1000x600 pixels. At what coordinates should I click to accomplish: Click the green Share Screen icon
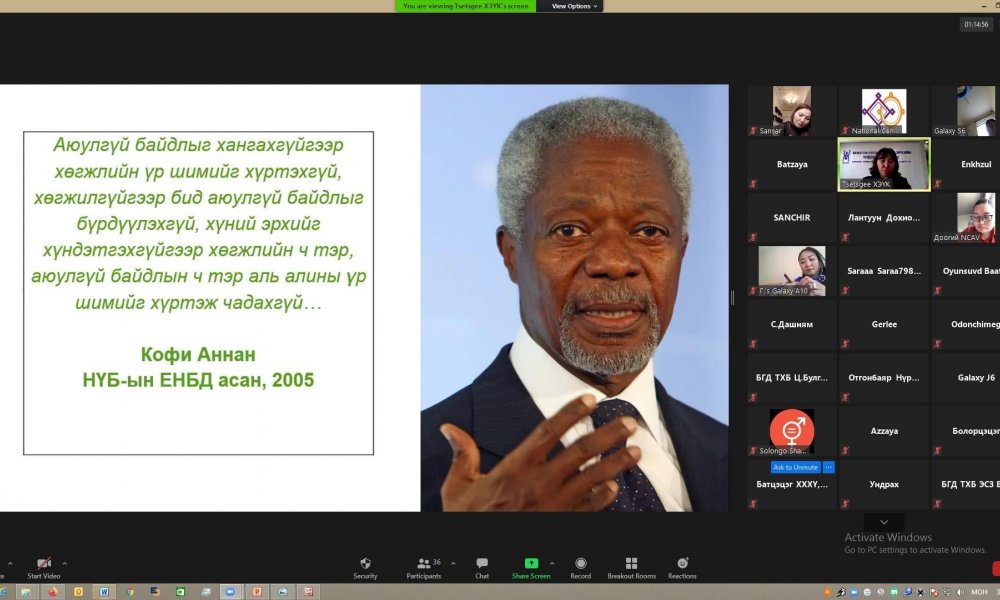pyautogui.click(x=531, y=564)
